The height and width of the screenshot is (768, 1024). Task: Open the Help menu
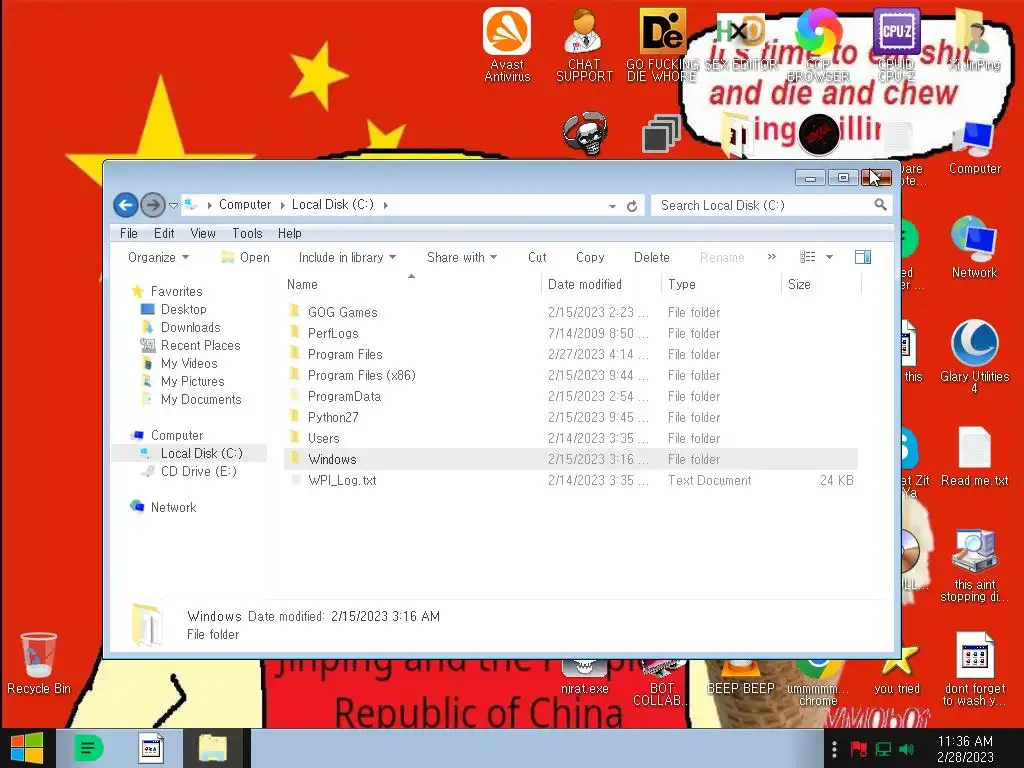(x=289, y=233)
